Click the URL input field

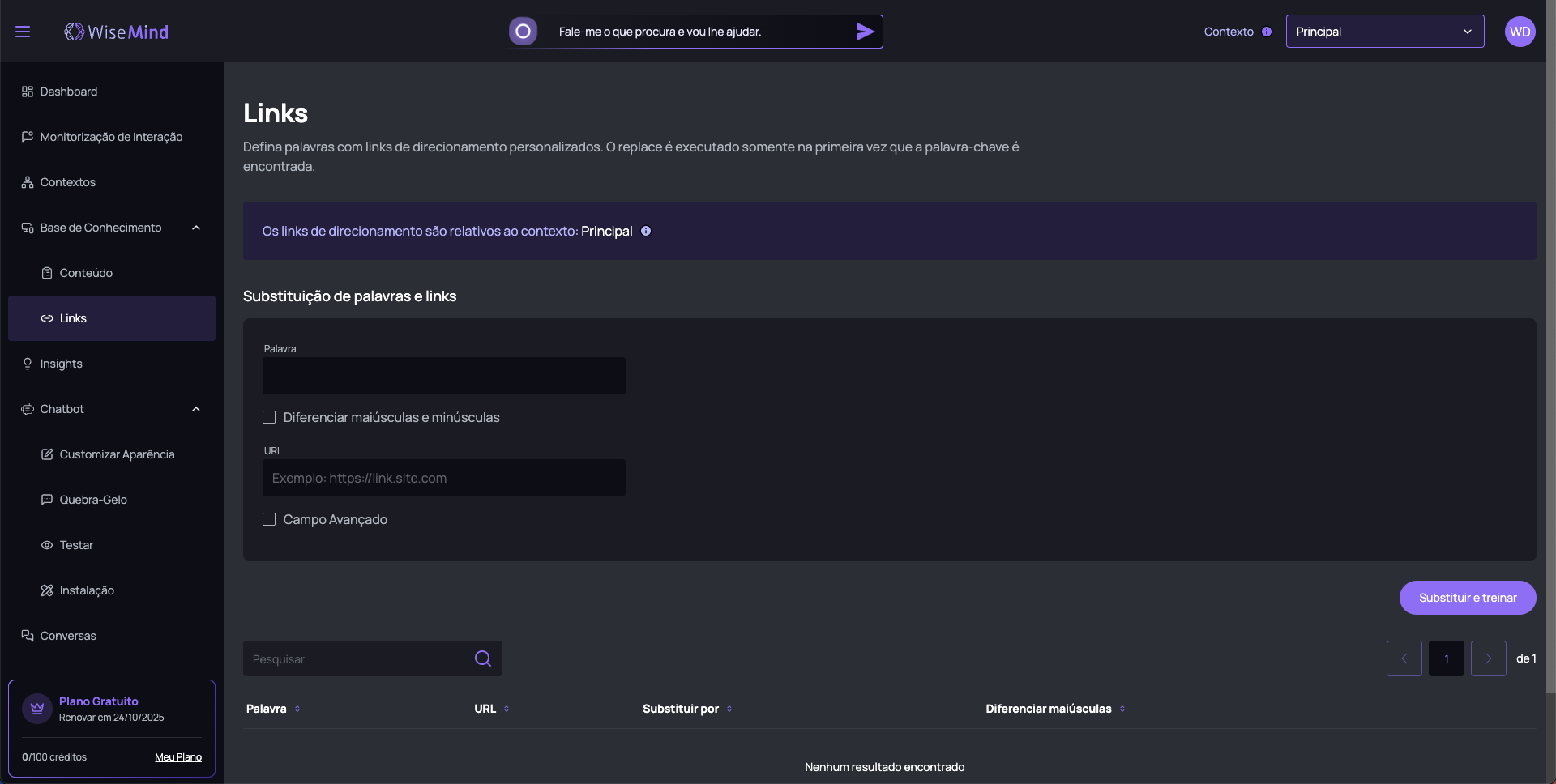click(443, 478)
